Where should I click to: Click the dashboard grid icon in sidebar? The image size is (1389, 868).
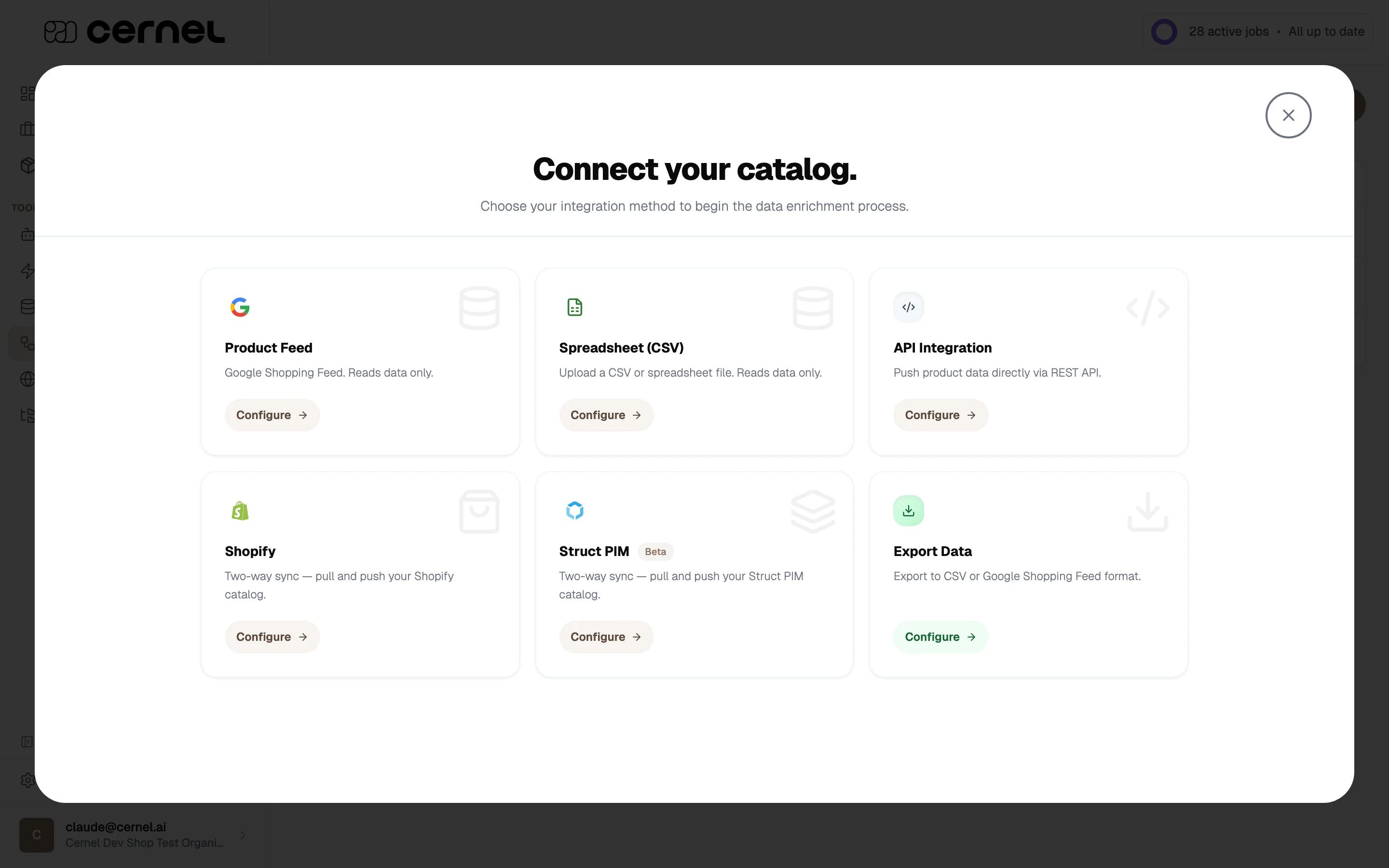[x=27, y=94]
